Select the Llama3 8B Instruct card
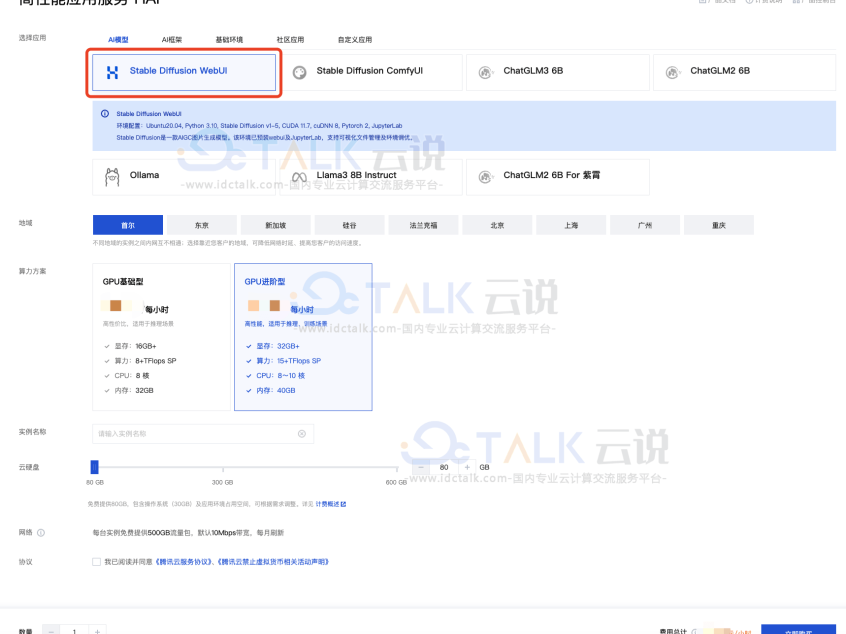This screenshot has width=846, height=634. [371, 176]
